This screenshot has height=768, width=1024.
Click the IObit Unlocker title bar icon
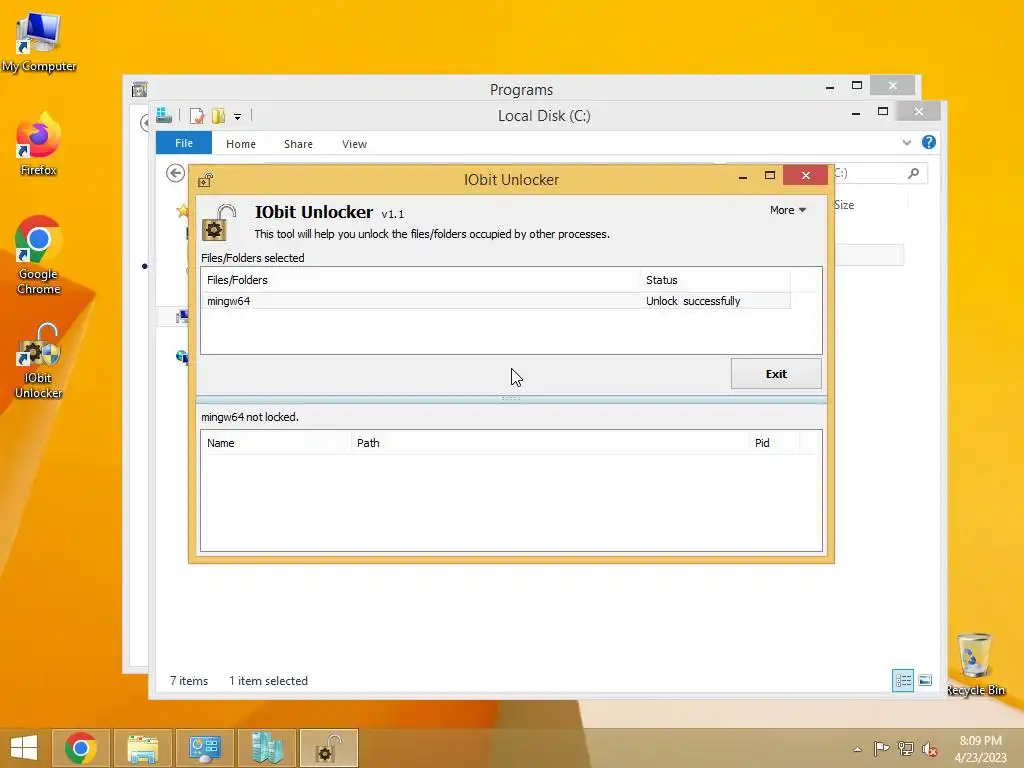point(206,180)
